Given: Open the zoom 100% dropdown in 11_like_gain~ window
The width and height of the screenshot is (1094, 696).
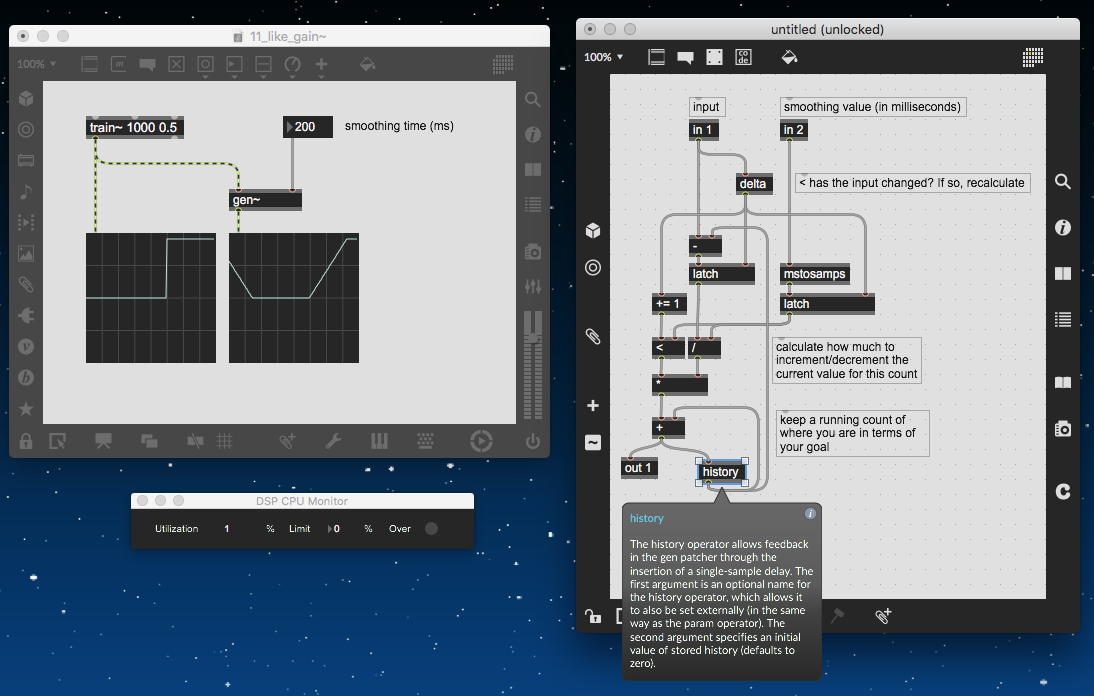Looking at the screenshot, I should [37, 64].
